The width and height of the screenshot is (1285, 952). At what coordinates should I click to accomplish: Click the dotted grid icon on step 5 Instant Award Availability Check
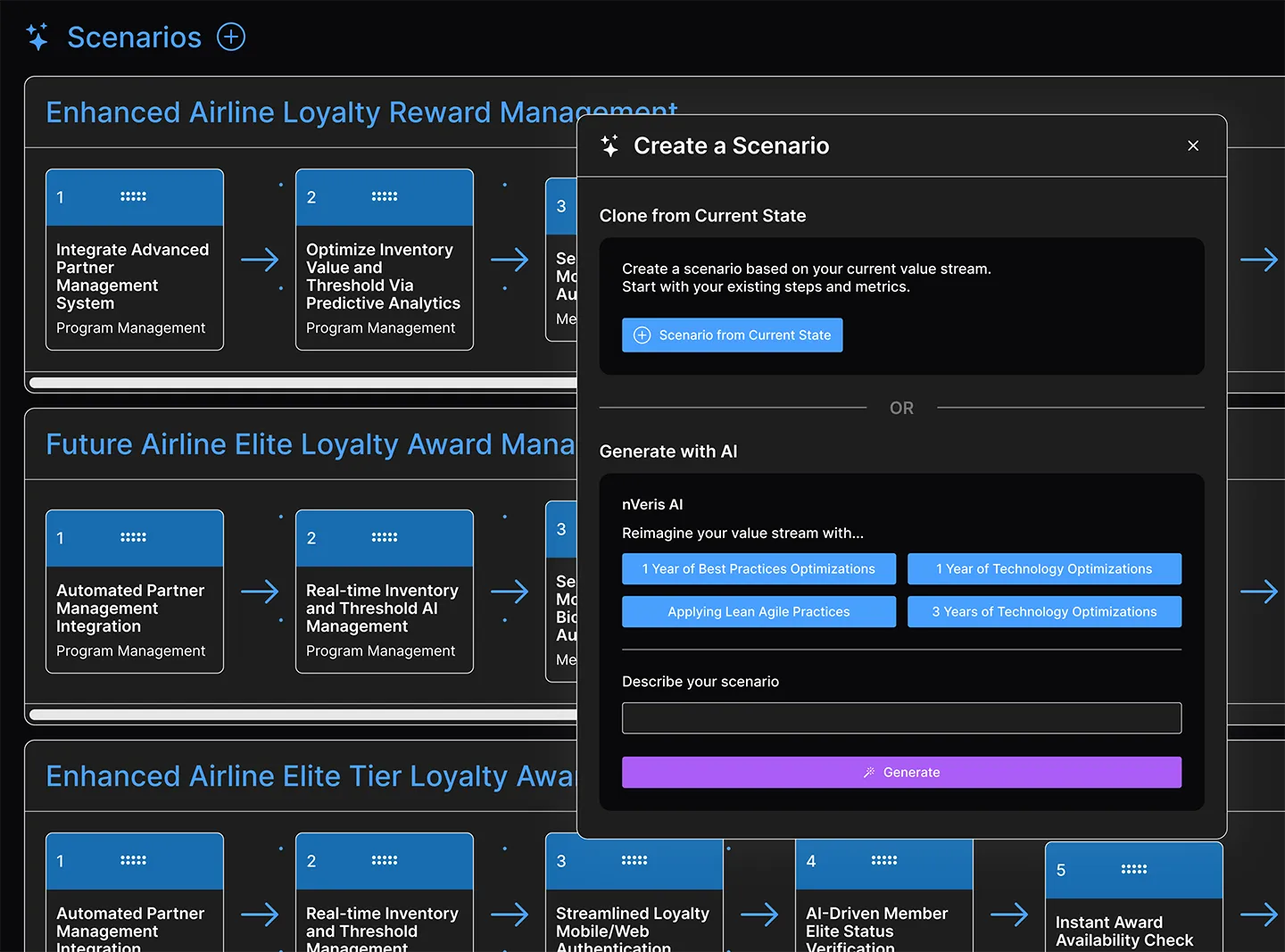pyautogui.click(x=1133, y=868)
